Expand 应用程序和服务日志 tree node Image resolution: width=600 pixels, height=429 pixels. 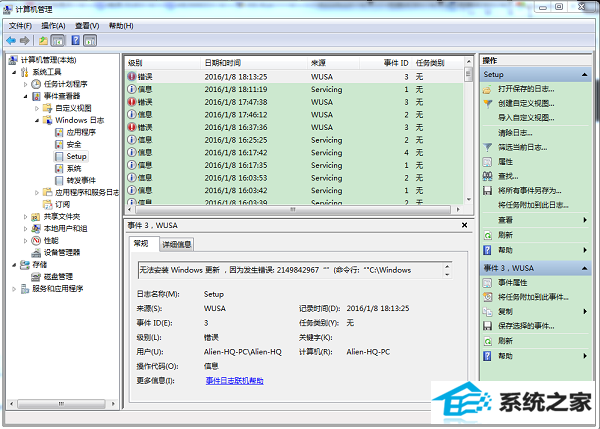37,192
